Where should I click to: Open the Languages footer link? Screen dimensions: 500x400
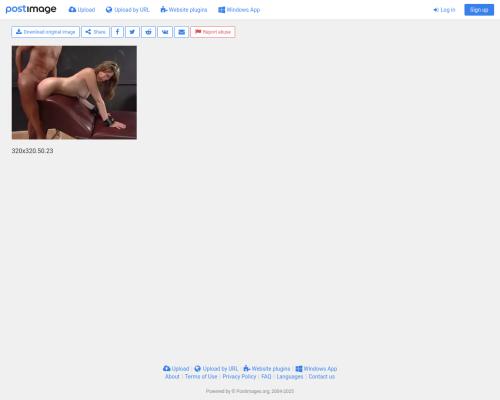point(290,377)
